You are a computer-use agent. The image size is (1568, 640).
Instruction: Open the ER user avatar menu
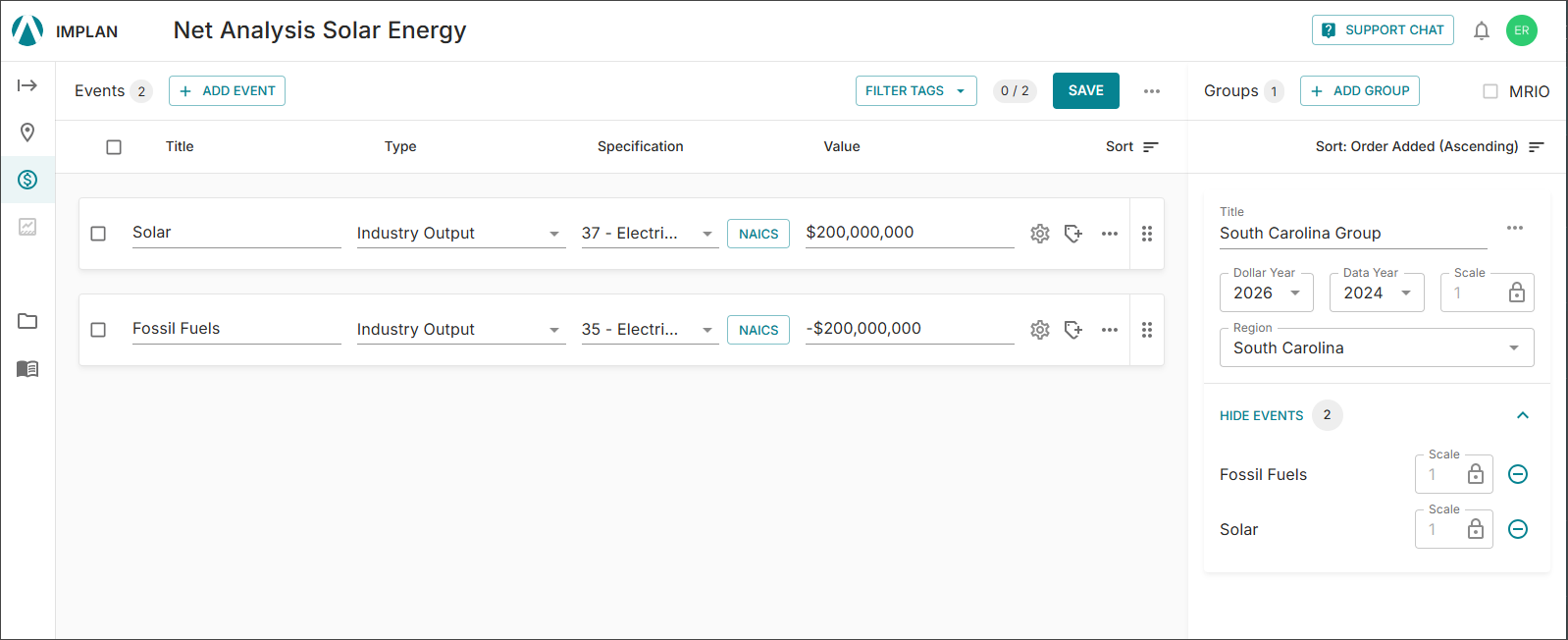[x=1522, y=30]
